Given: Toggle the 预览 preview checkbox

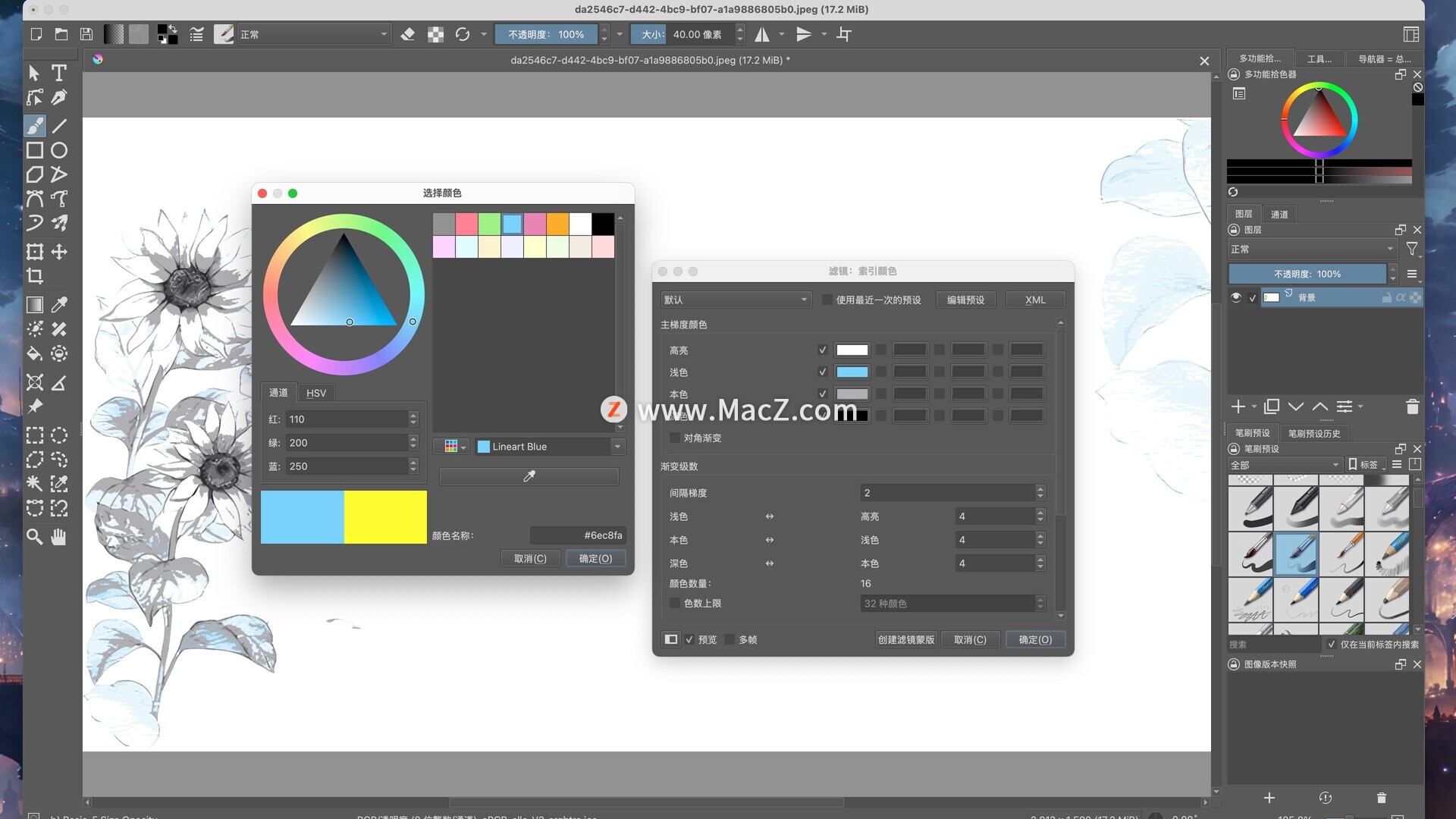Looking at the screenshot, I should coord(689,640).
